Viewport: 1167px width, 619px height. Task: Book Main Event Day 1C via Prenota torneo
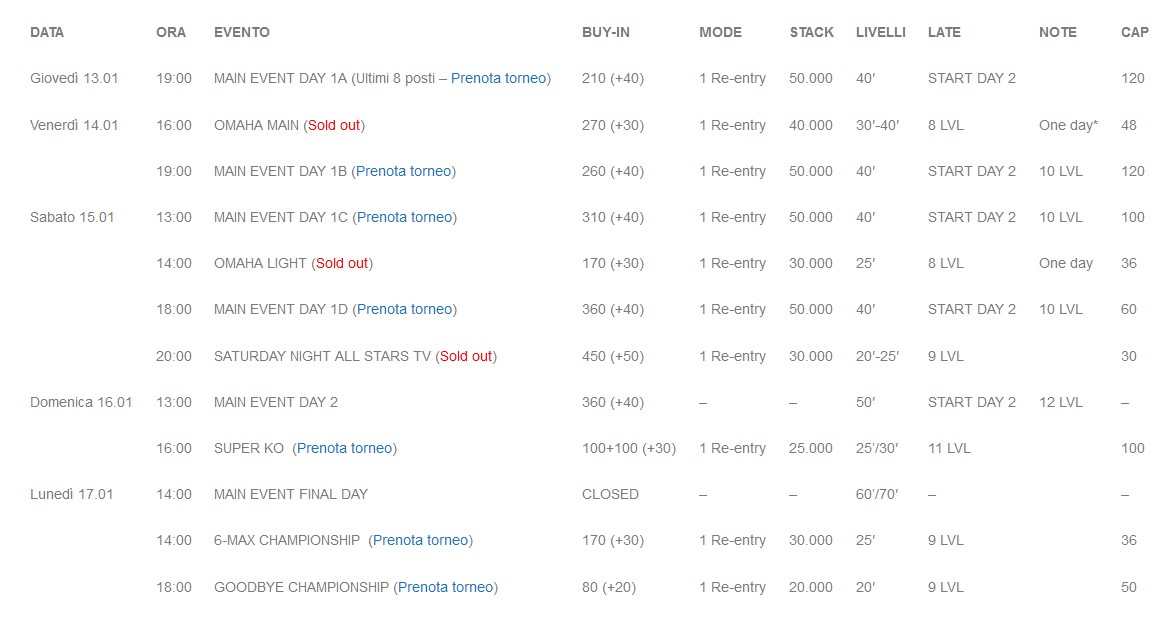point(404,217)
